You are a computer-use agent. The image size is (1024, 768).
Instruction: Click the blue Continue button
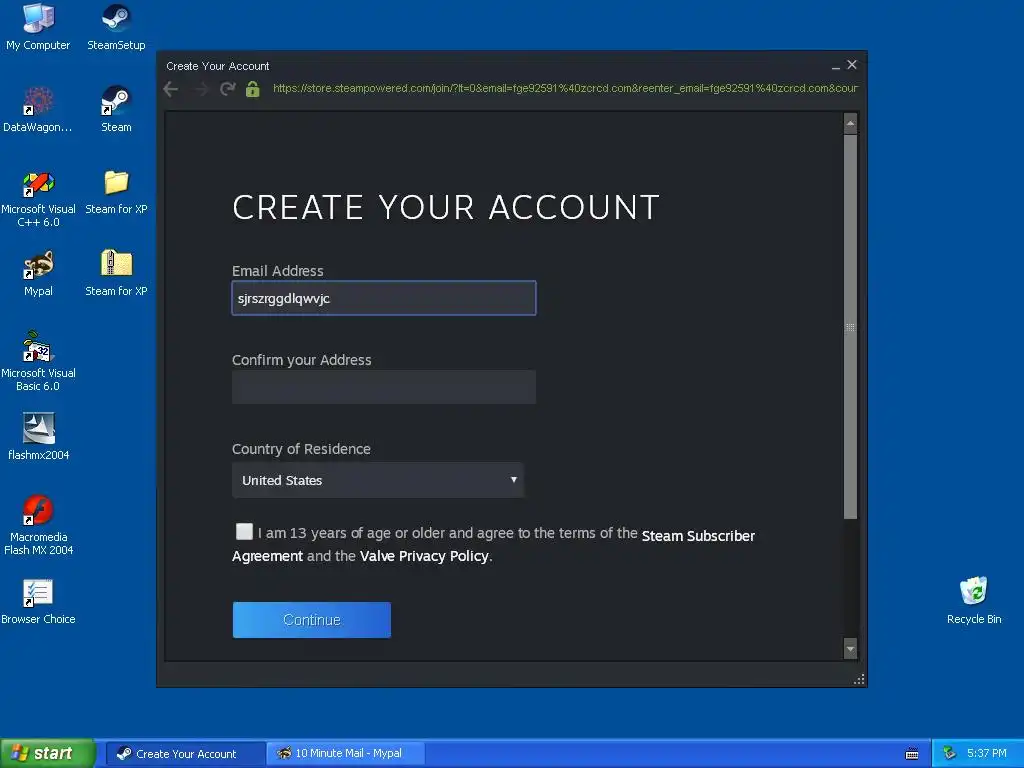coord(312,620)
